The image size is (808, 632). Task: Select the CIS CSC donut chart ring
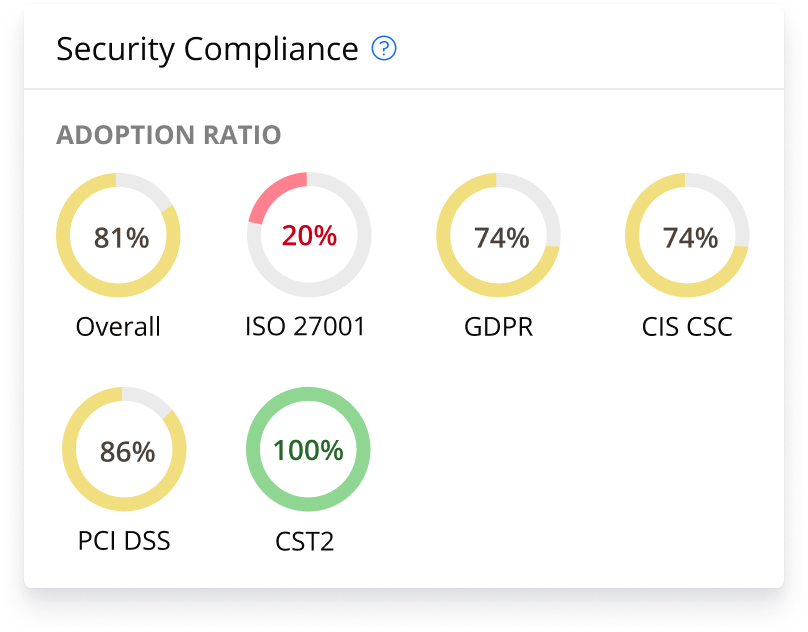point(632,237)
